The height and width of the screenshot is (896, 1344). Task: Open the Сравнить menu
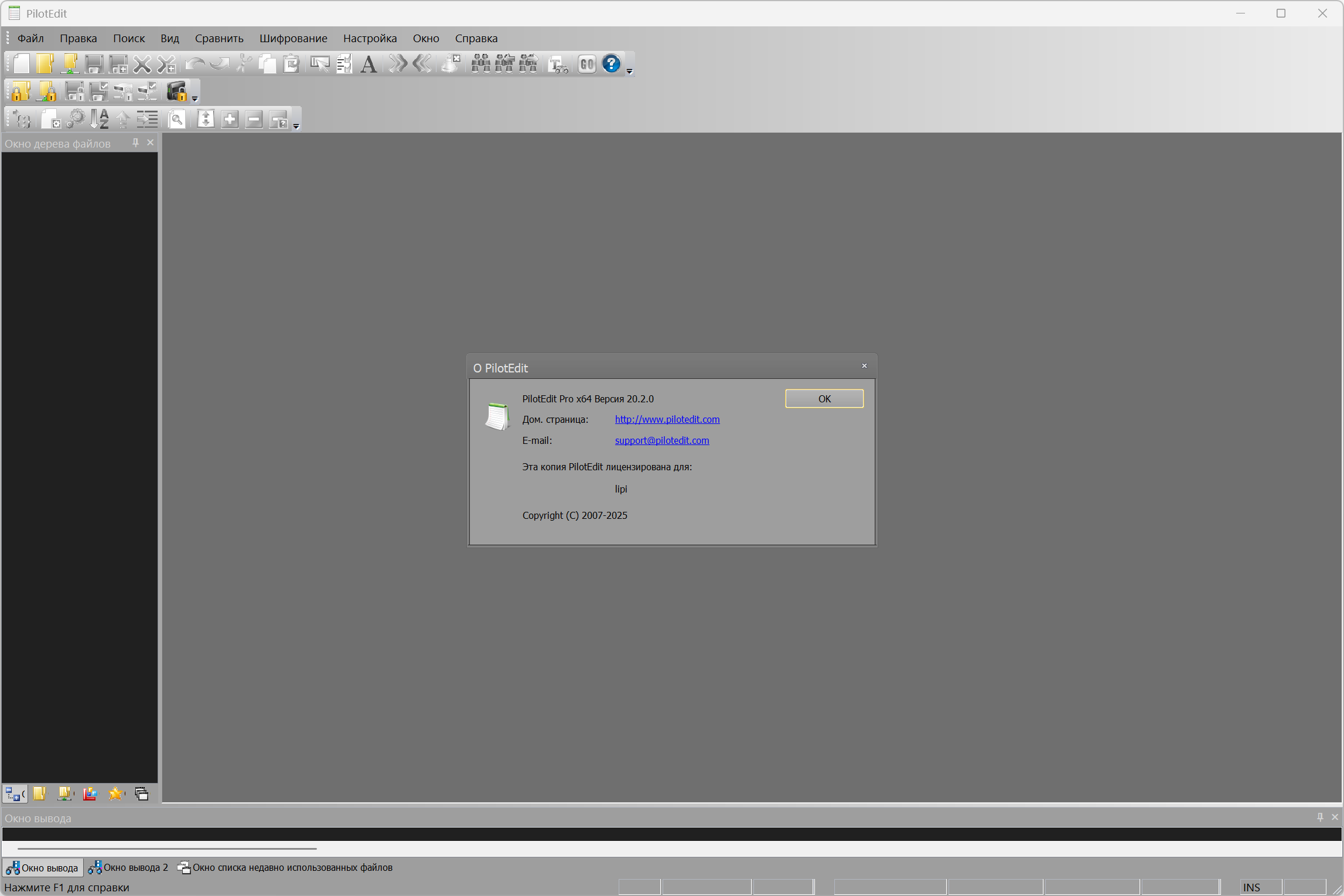click(x=219, y=38)
